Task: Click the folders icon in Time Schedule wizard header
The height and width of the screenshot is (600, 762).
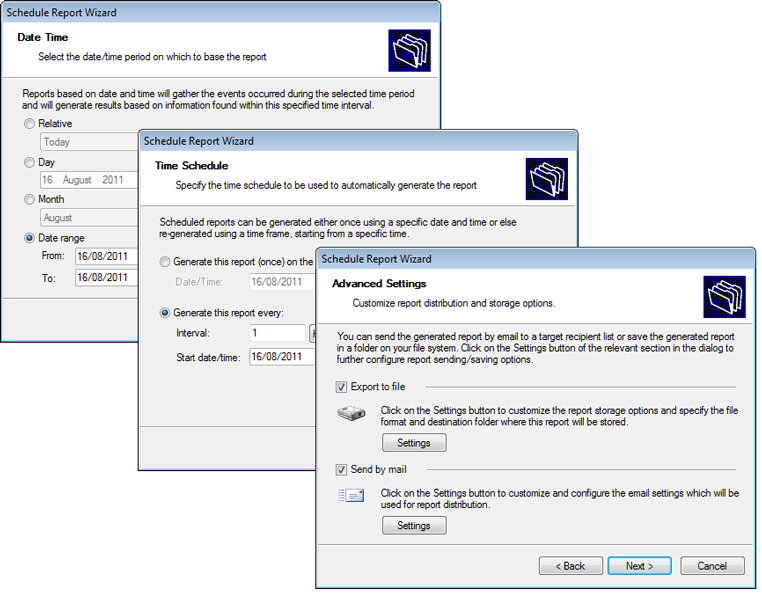Action: tap(547, 179)
